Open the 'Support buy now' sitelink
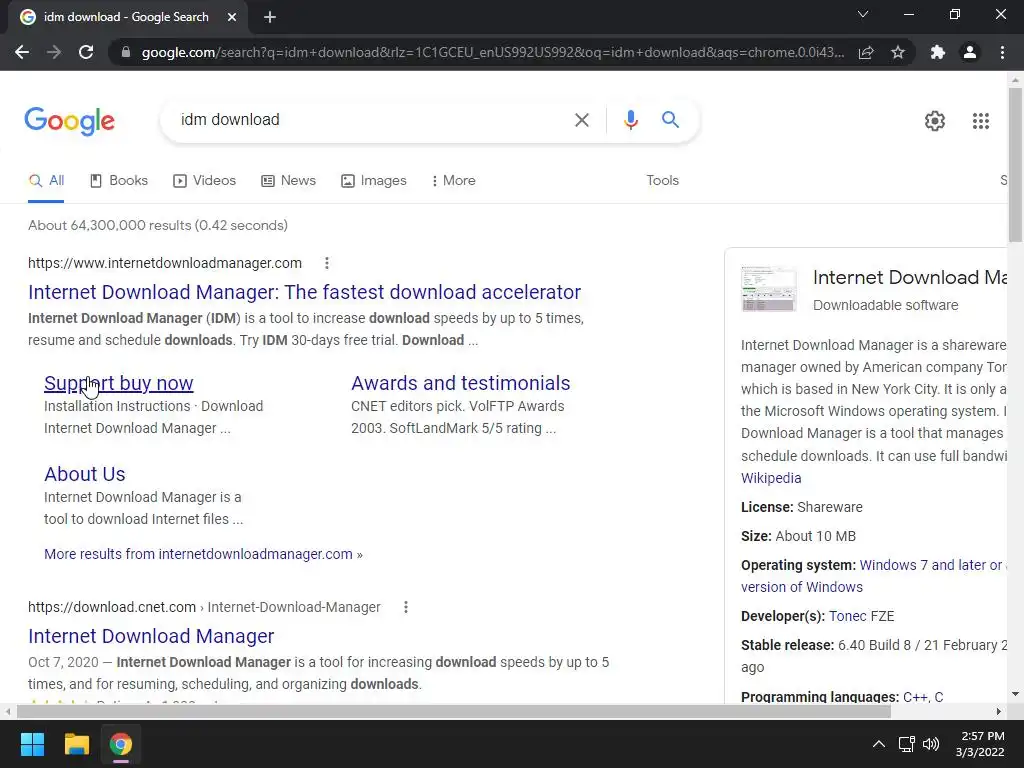 (118, 383)
